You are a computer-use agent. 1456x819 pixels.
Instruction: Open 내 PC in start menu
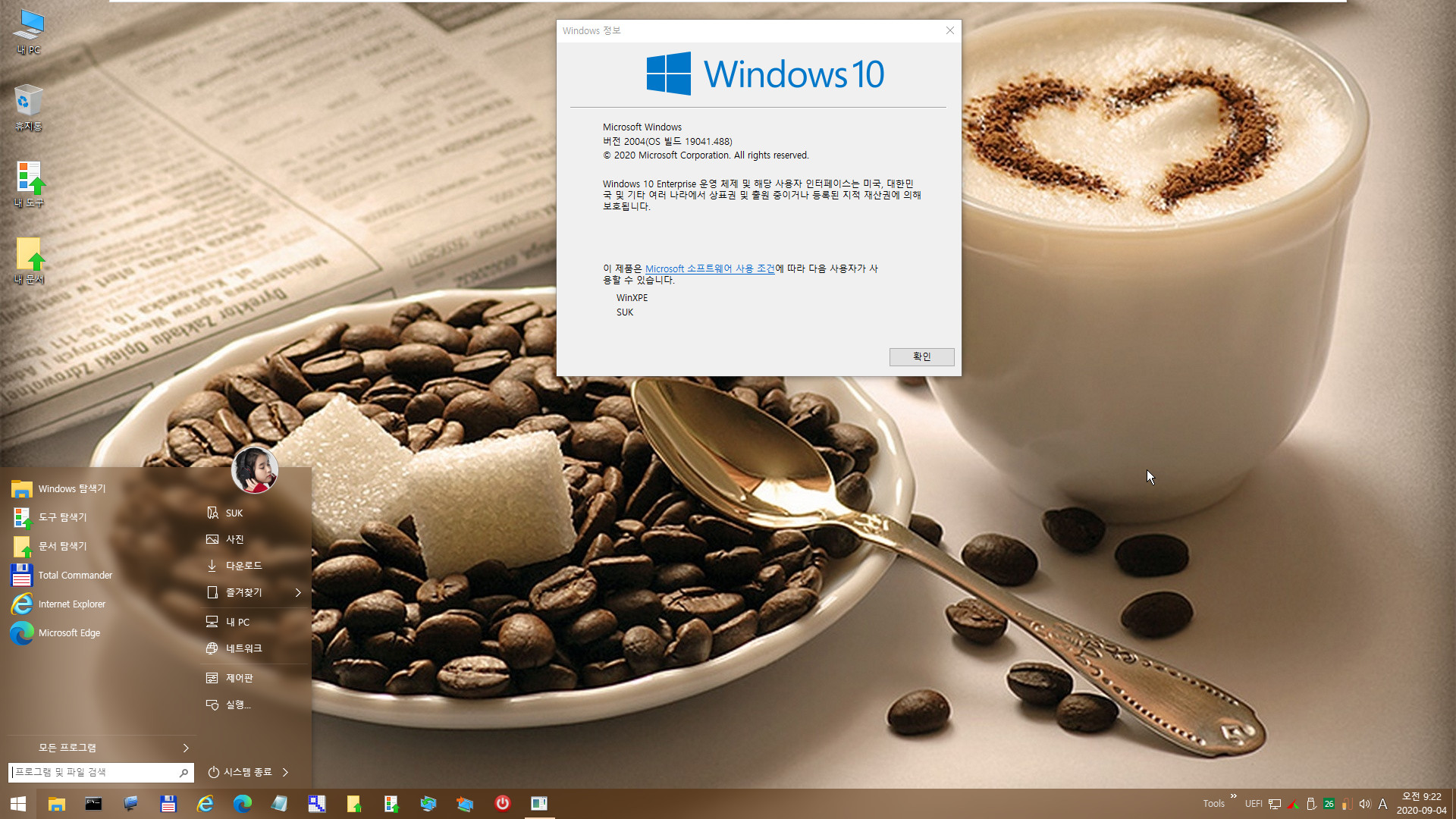[x=254, y=622]
